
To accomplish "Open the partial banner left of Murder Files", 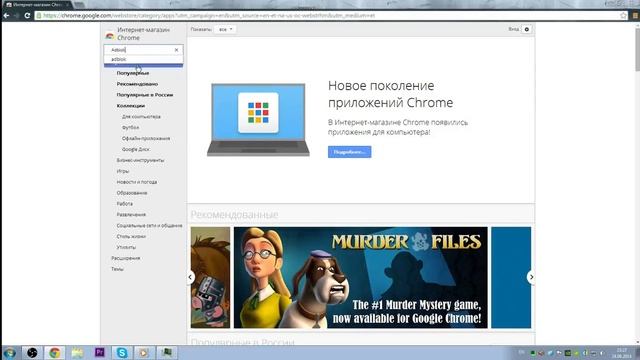I will (210, 278).
